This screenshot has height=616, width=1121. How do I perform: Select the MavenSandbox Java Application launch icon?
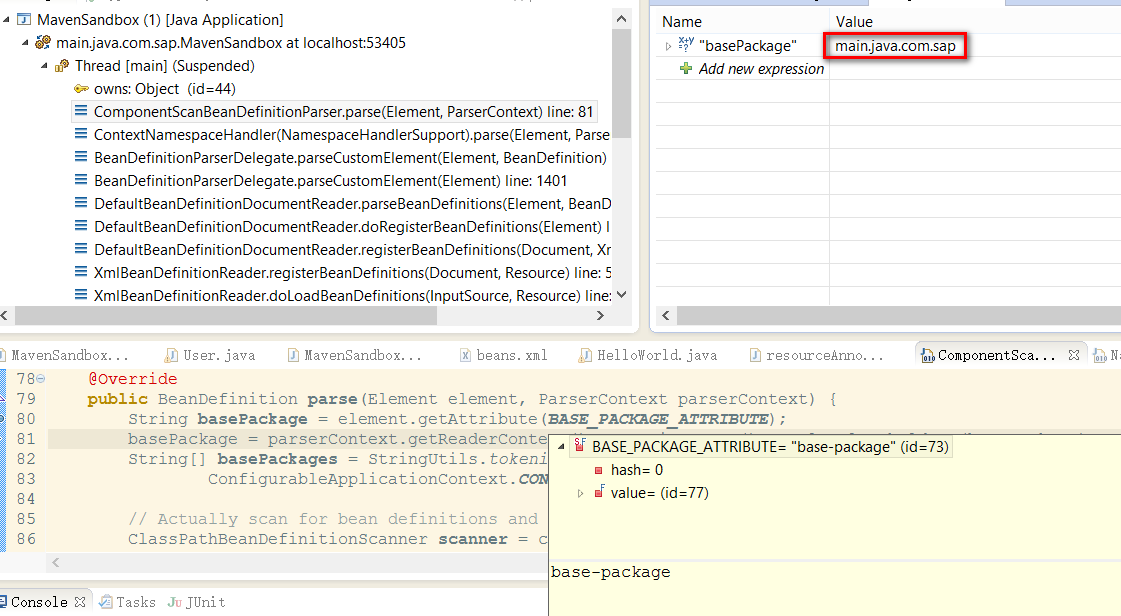tap(24, 20)
